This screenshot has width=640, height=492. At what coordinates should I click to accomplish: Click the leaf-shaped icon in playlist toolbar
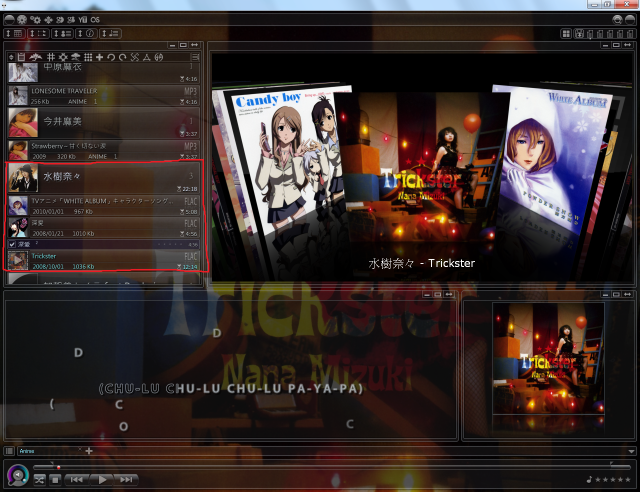tap(36, 57)
